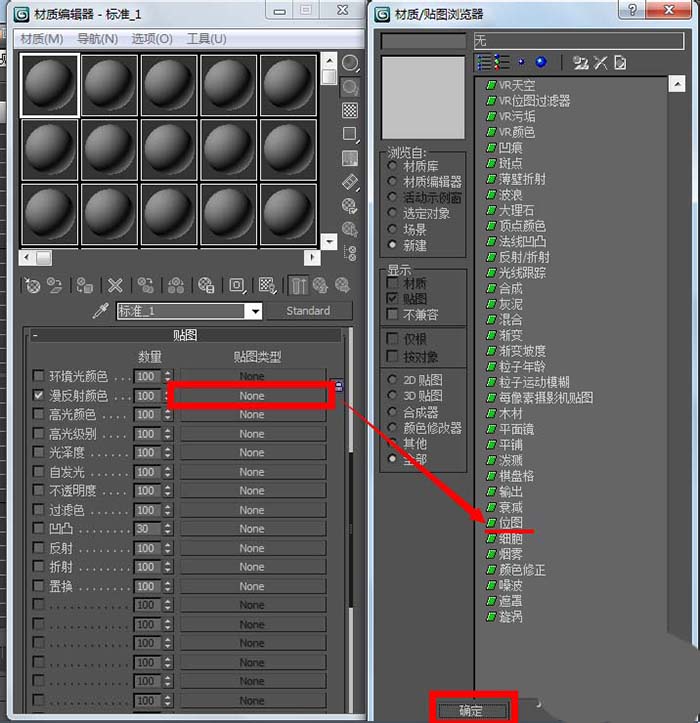The image size is (700, 723).
Task: Click the Go to Parent icon
Action: tap(320, 285)
